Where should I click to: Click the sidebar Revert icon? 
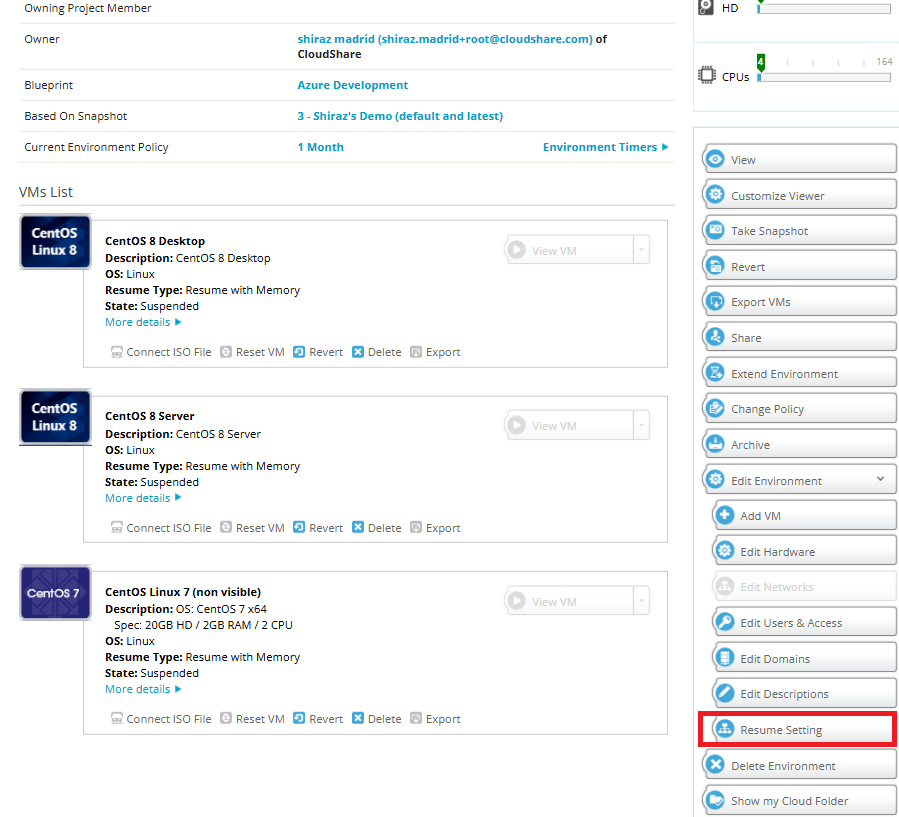[715, 266]
